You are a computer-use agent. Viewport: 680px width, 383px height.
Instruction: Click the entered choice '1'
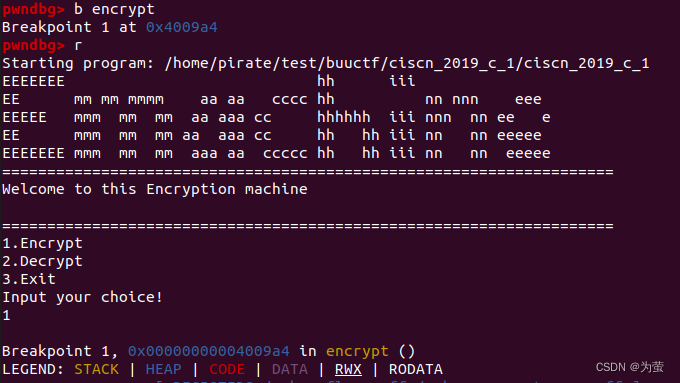coord(6,315)
